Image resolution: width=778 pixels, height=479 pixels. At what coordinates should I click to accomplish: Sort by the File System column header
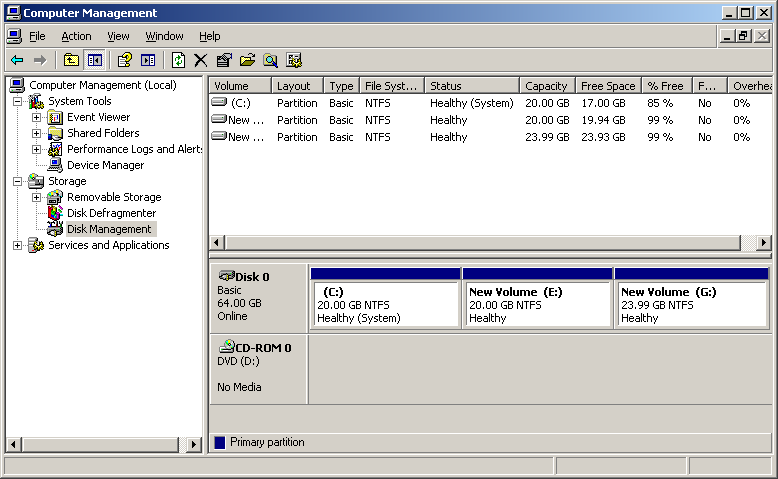tap(392, 86)
